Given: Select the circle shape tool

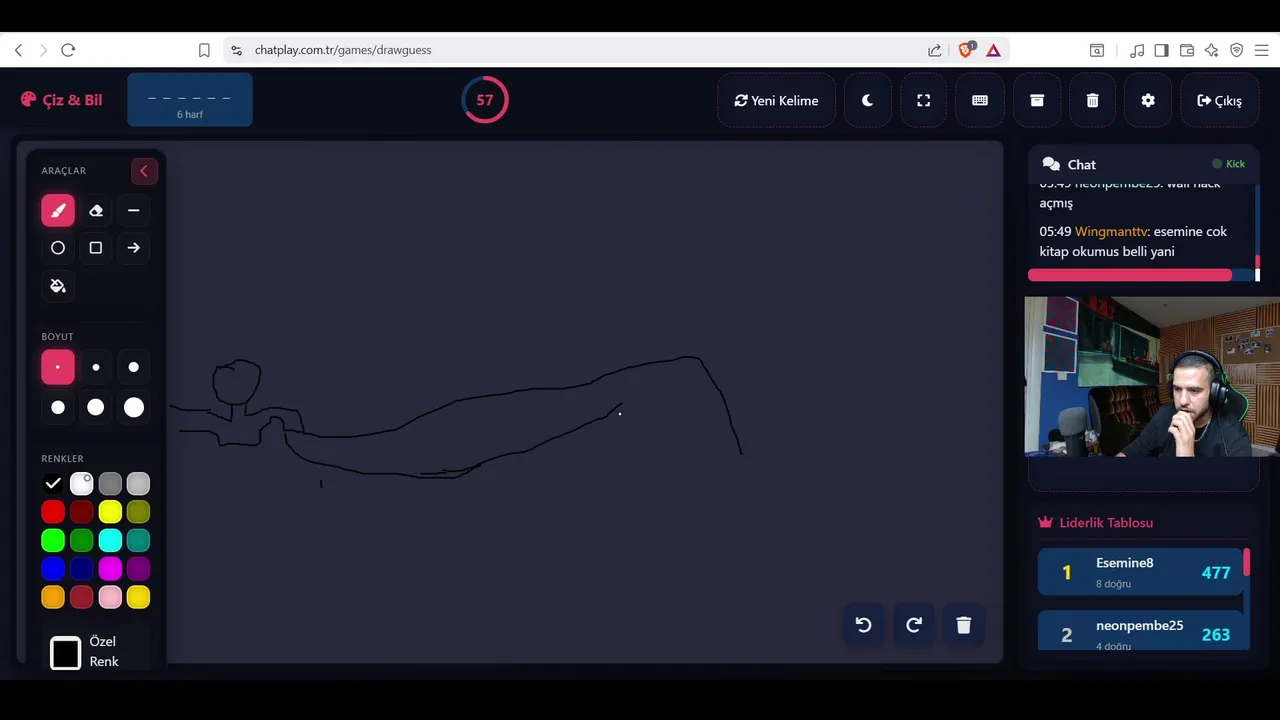Looking at the screenshot, I should pyautogui.click(x=58, y=248).
